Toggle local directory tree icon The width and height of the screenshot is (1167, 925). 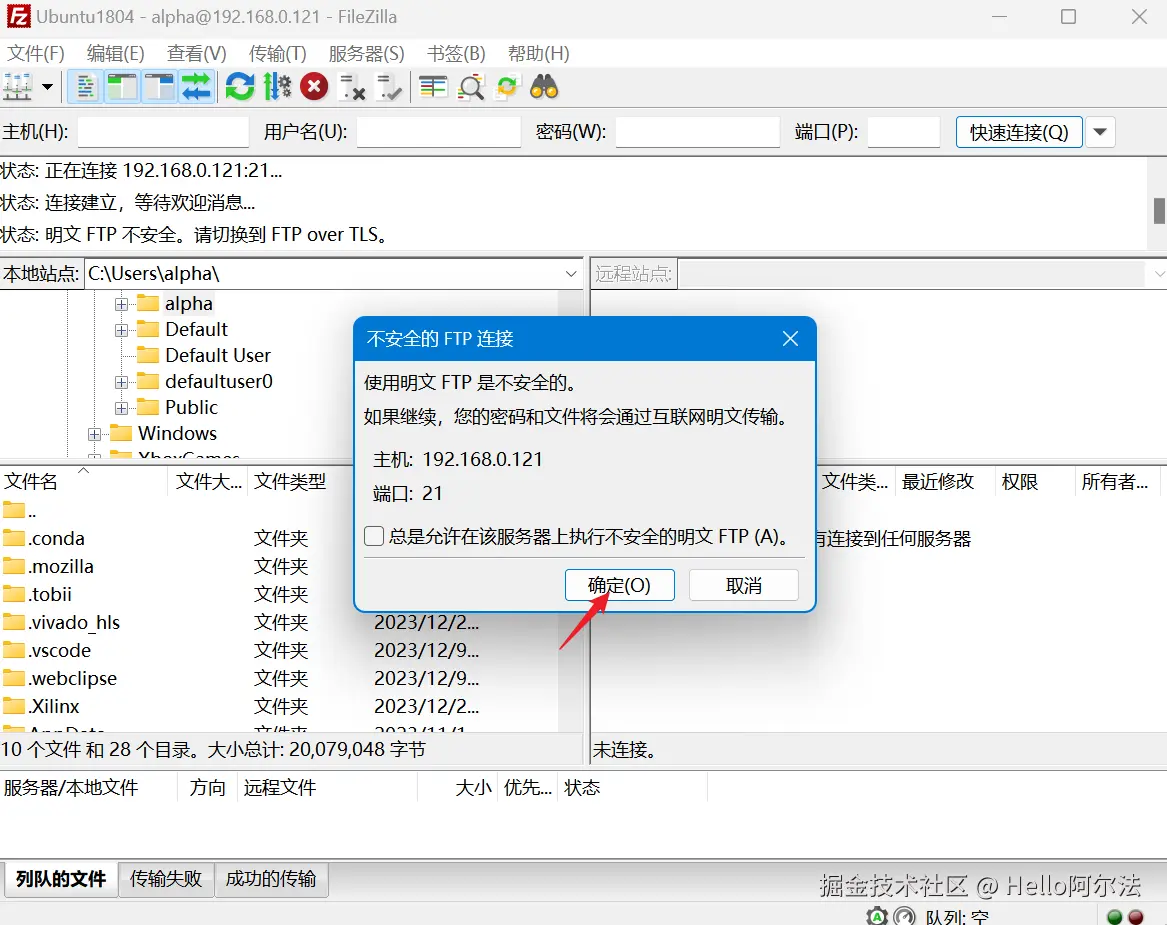point(122,88)
